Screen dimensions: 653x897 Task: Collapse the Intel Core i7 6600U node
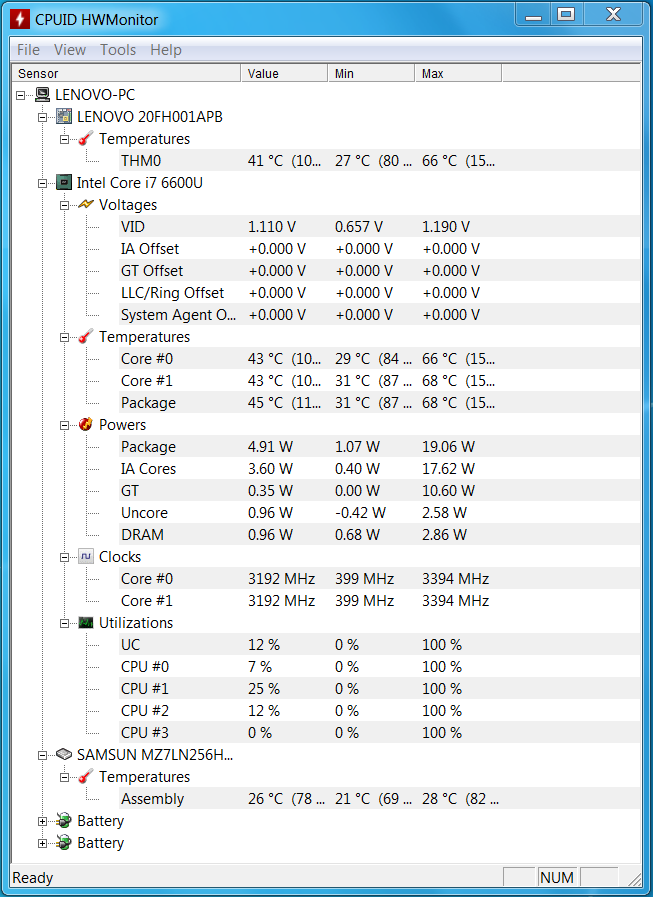point(42,184)
